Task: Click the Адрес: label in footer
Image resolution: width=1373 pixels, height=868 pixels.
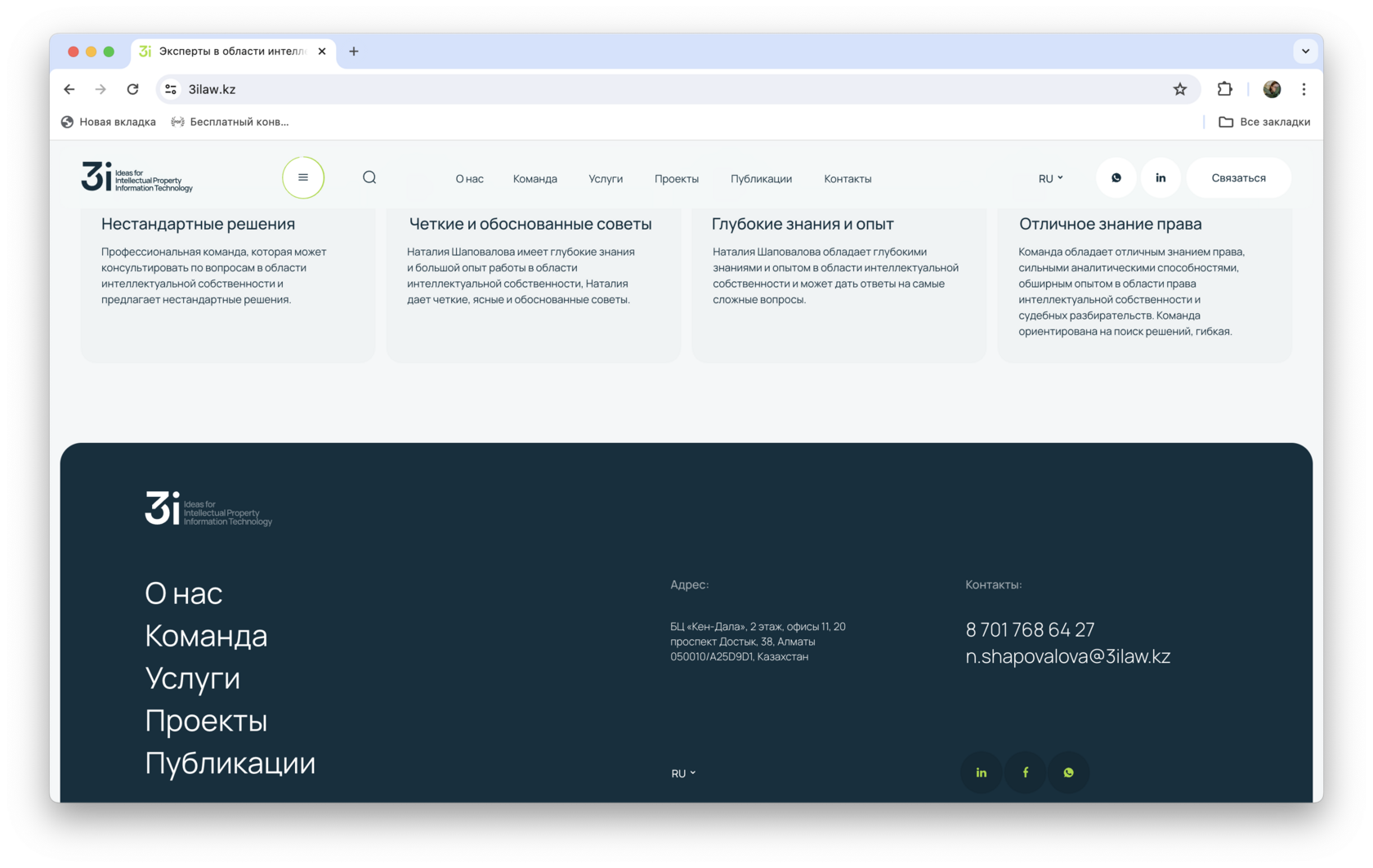Action: pos(690,584)
